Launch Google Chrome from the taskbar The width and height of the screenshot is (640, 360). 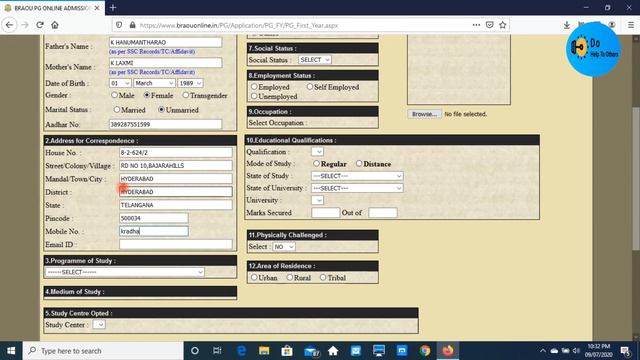coord(425,351)
